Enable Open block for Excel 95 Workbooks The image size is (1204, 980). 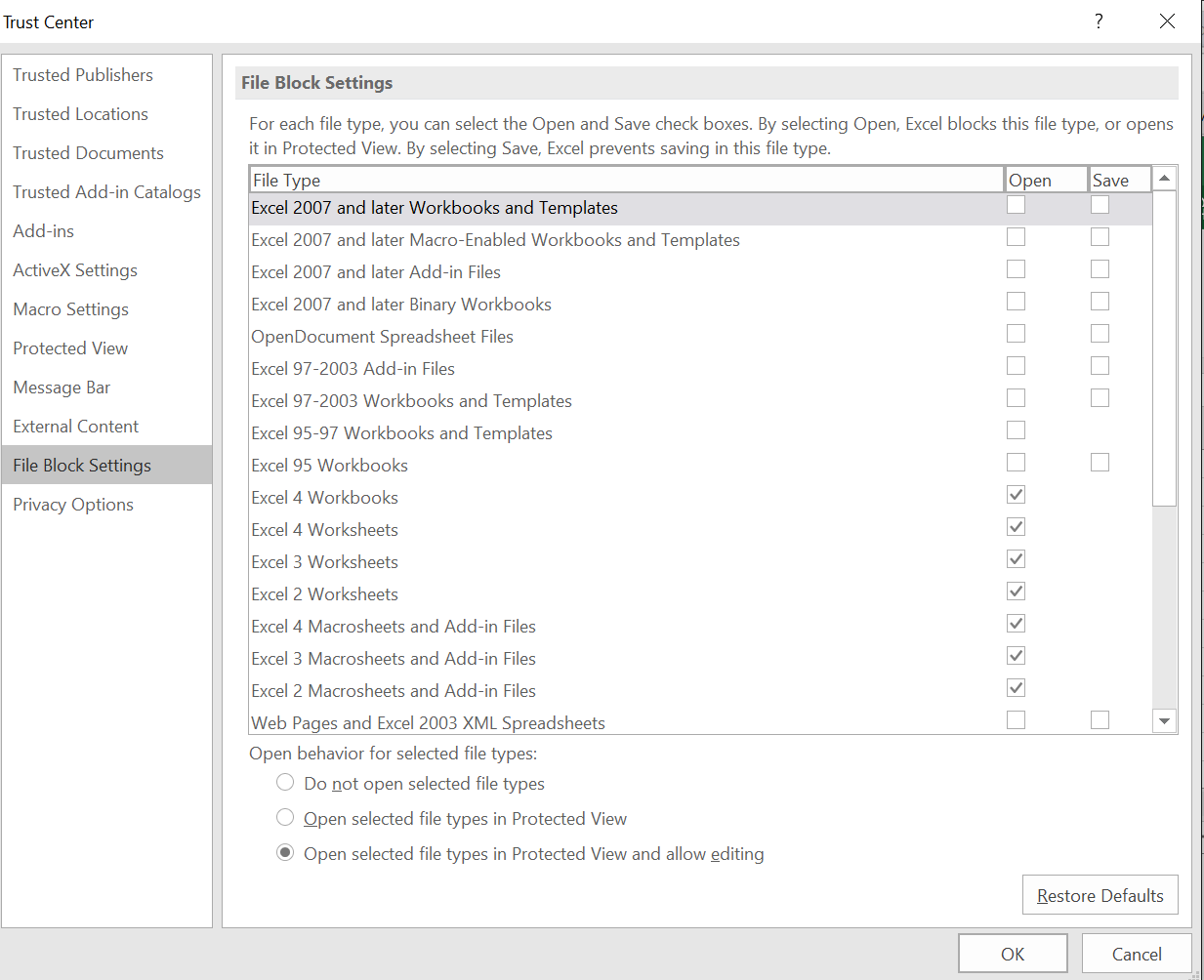[x=1017, y=463]
